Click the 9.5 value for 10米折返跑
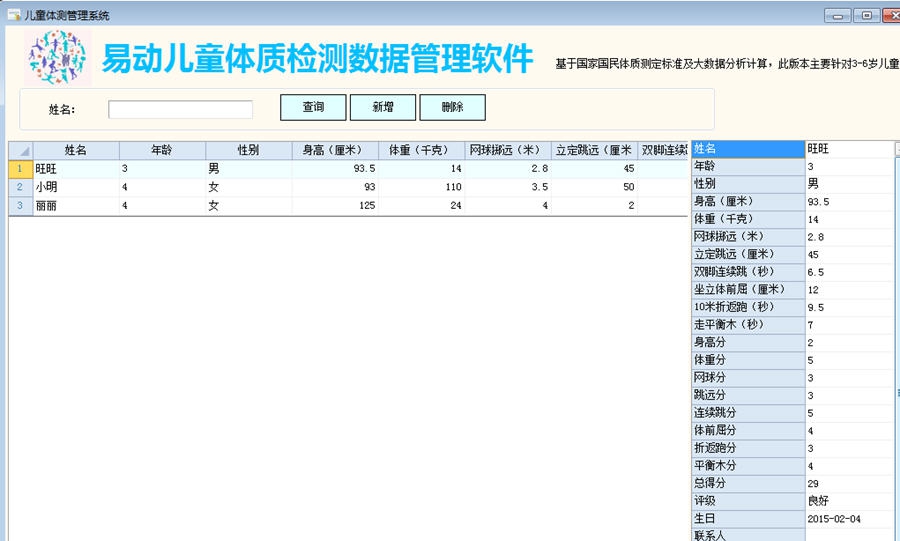Viewport: 900px width, 541px height. 849,307
